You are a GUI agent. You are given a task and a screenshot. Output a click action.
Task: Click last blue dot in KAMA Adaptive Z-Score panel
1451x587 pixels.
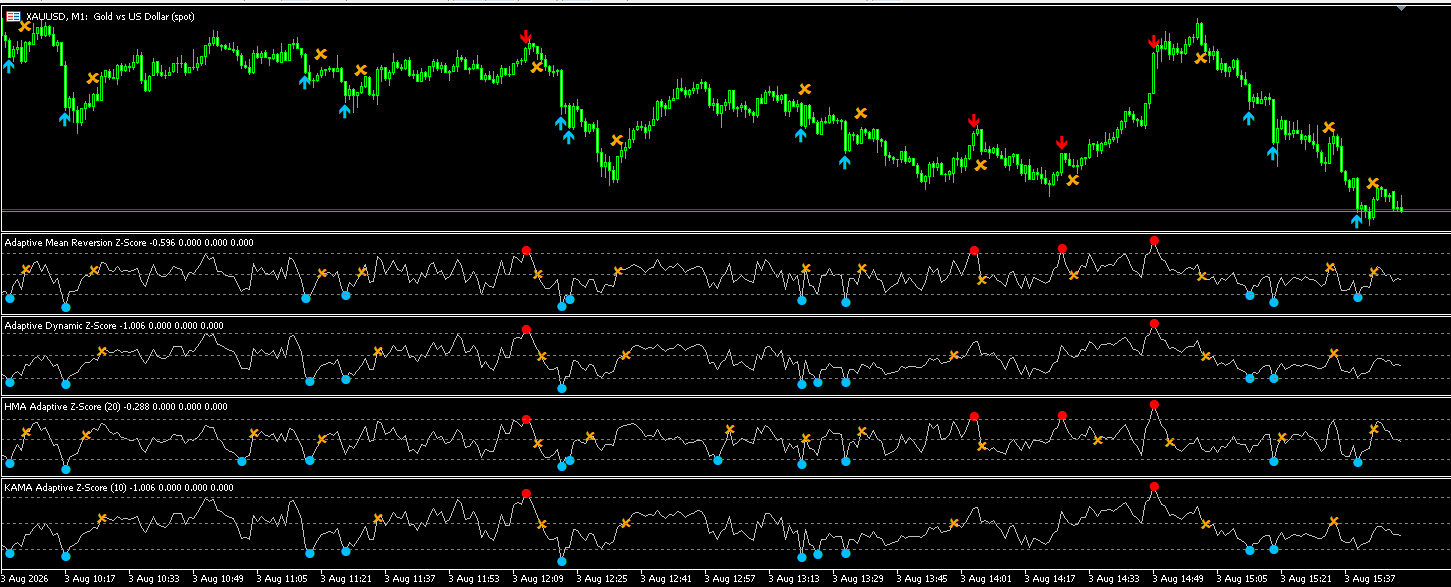point(1273,549)
